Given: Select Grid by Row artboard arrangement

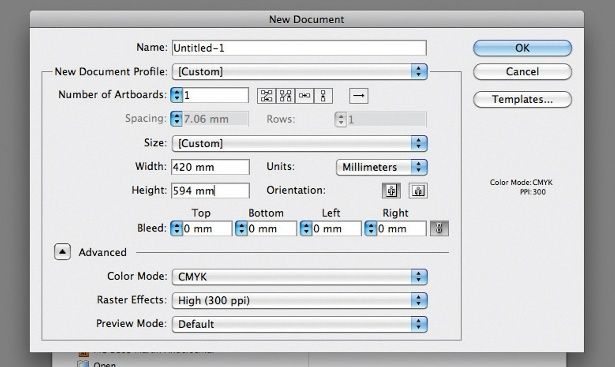Looking at the screenshot, I should (x=267, y=96).
